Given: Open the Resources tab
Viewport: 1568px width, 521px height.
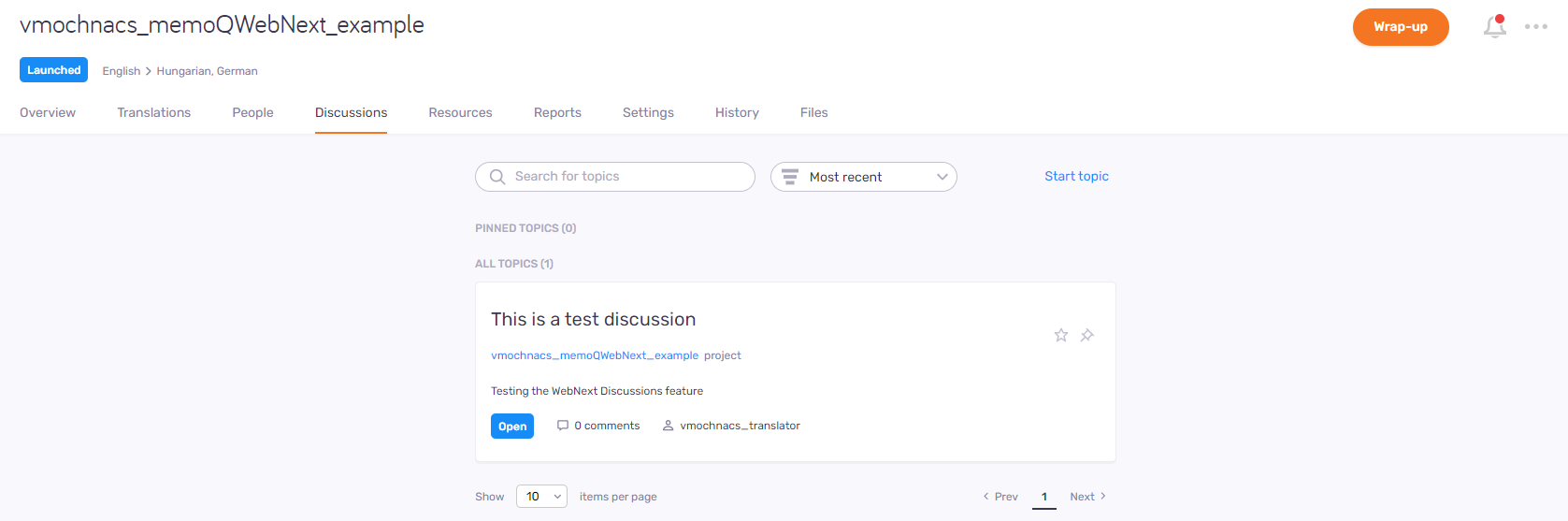Looking at the screenshot, I should (460, 112).
